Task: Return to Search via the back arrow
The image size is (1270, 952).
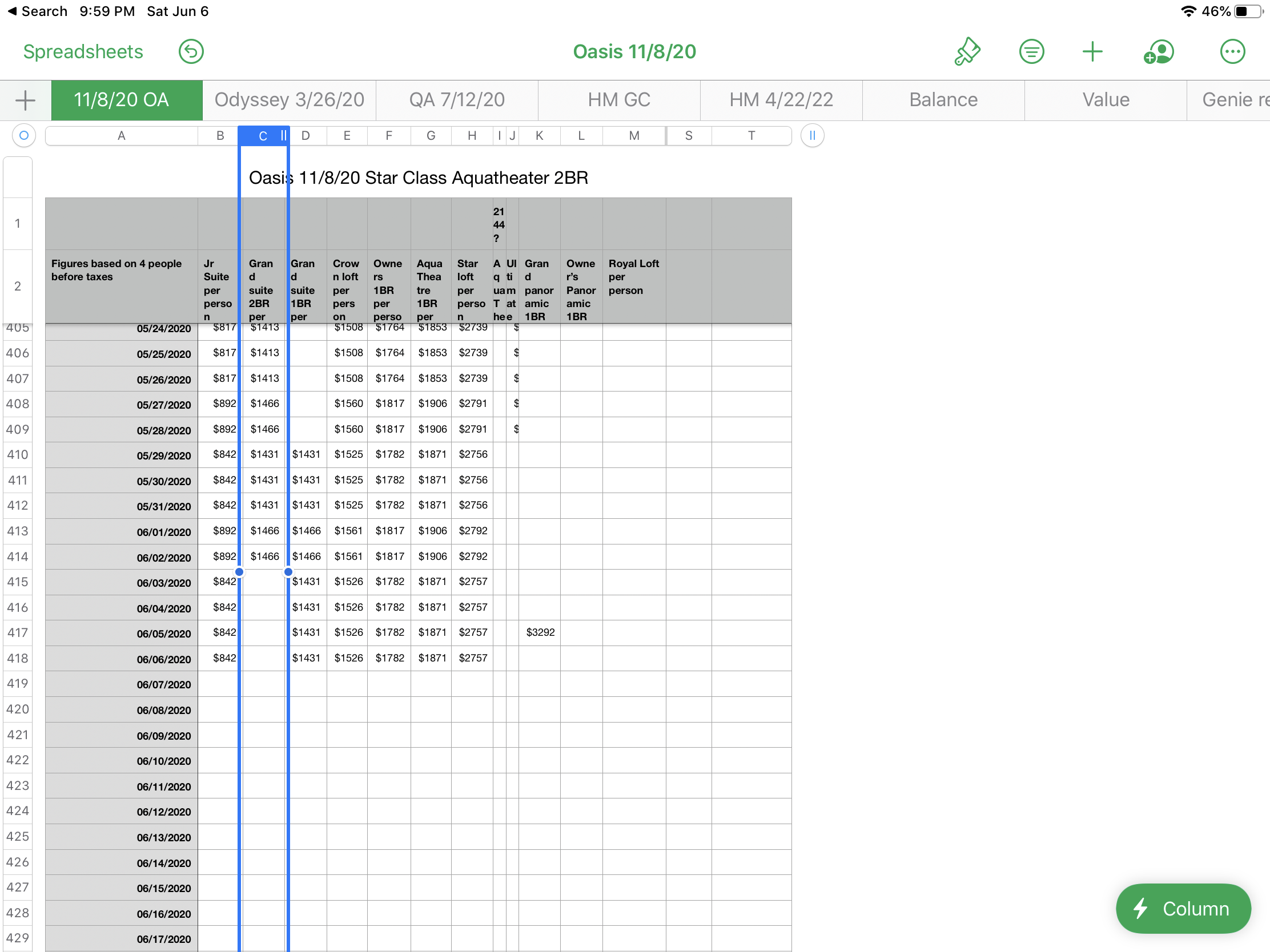Action: point(37,11)
